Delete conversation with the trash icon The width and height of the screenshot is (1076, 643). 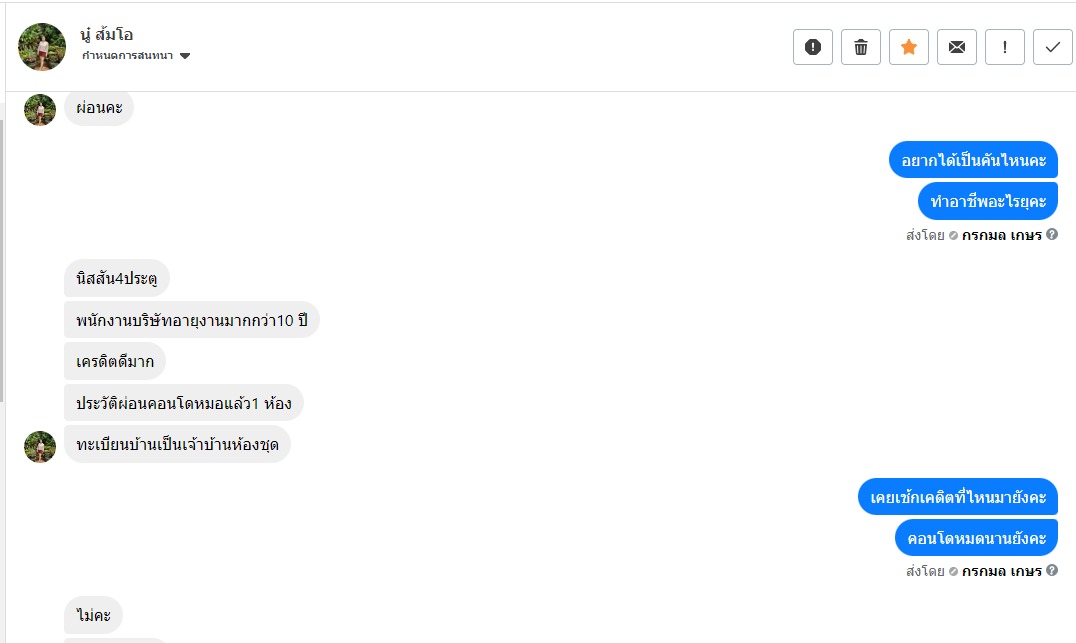[x=861, y=47]
